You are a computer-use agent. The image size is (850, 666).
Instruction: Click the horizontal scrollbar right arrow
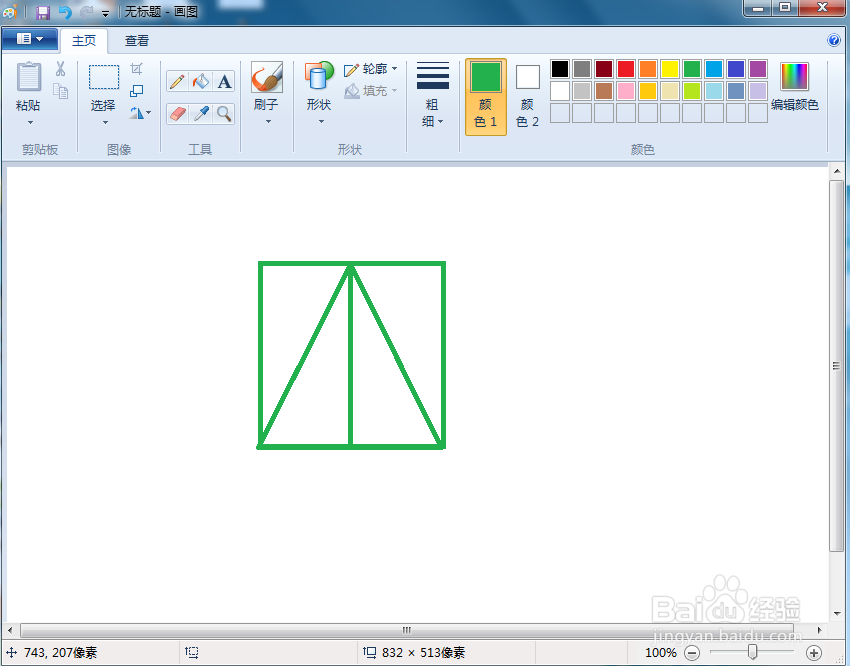[x=820, y=630]
